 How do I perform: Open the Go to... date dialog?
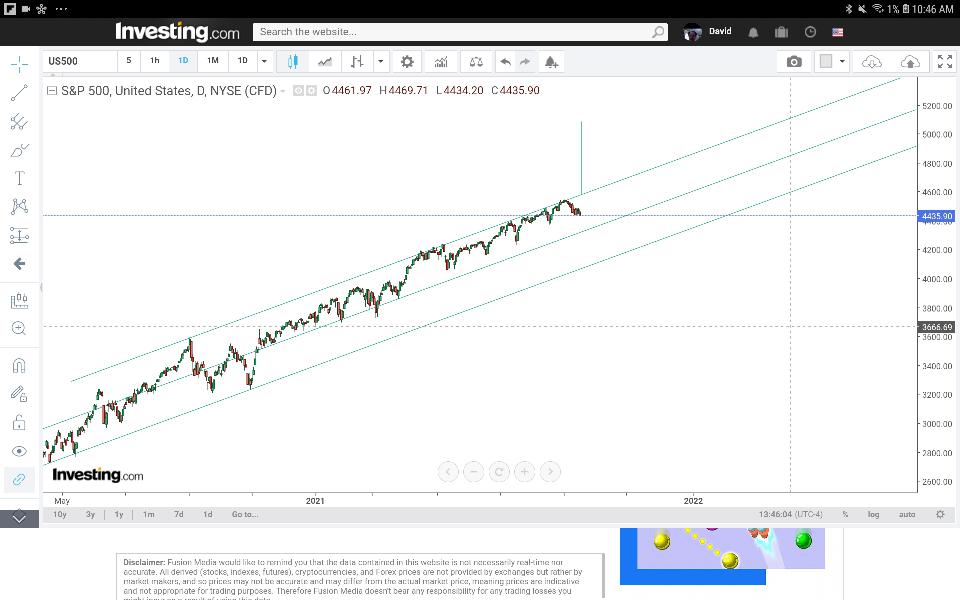pos(245,514)
